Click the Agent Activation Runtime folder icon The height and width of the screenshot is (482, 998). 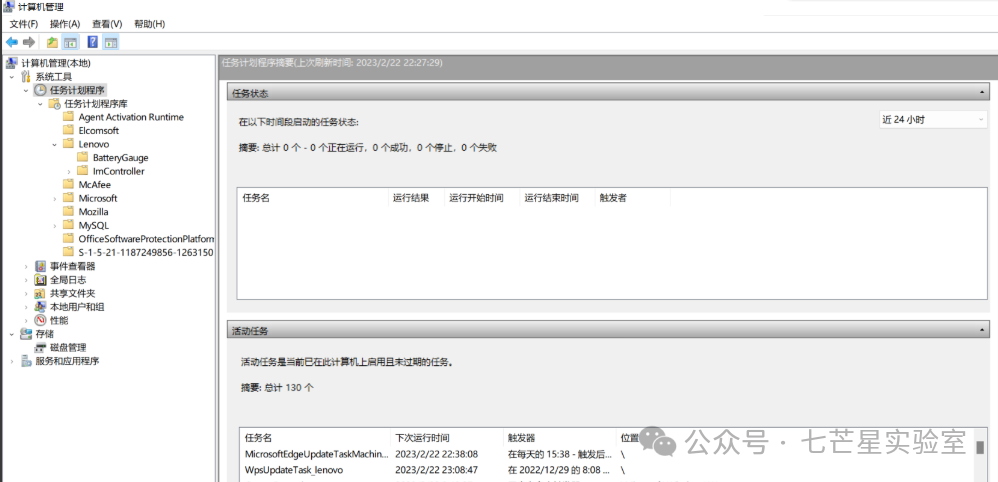pos(69,117)
